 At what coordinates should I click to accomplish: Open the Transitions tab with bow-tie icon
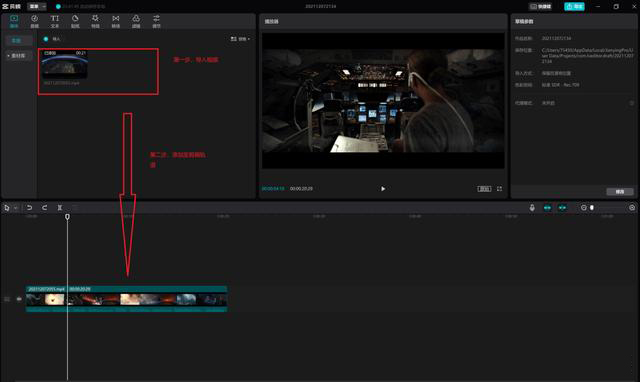[x=116, y=21]
